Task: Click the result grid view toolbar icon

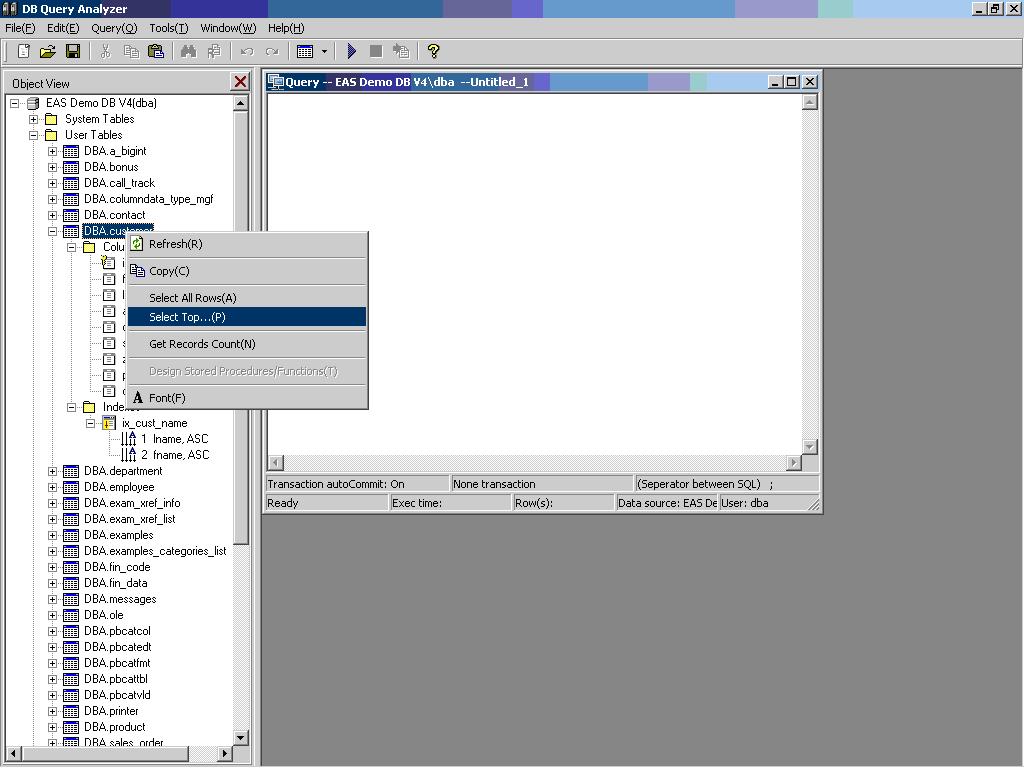Action: pos(305,51)
